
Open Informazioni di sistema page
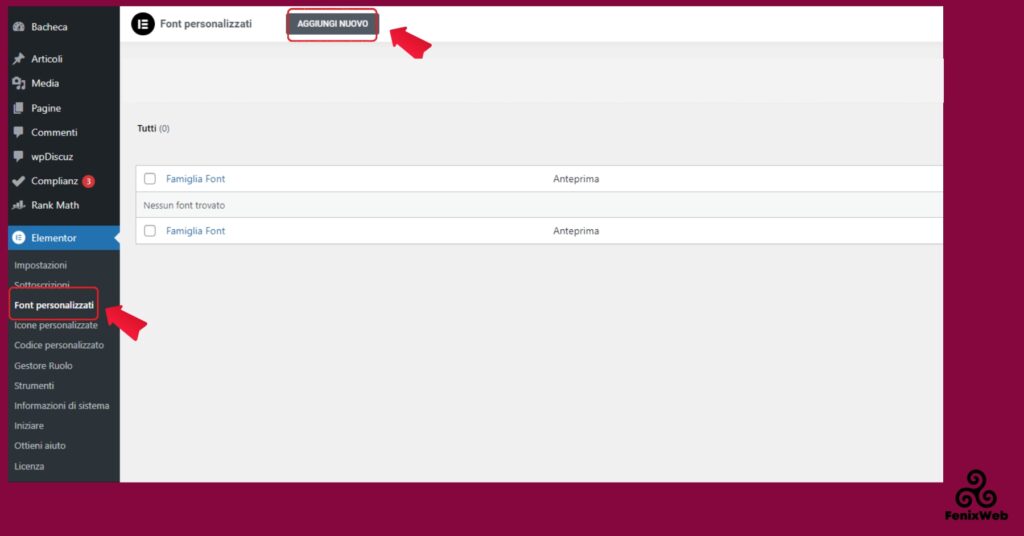coord(62,406)
